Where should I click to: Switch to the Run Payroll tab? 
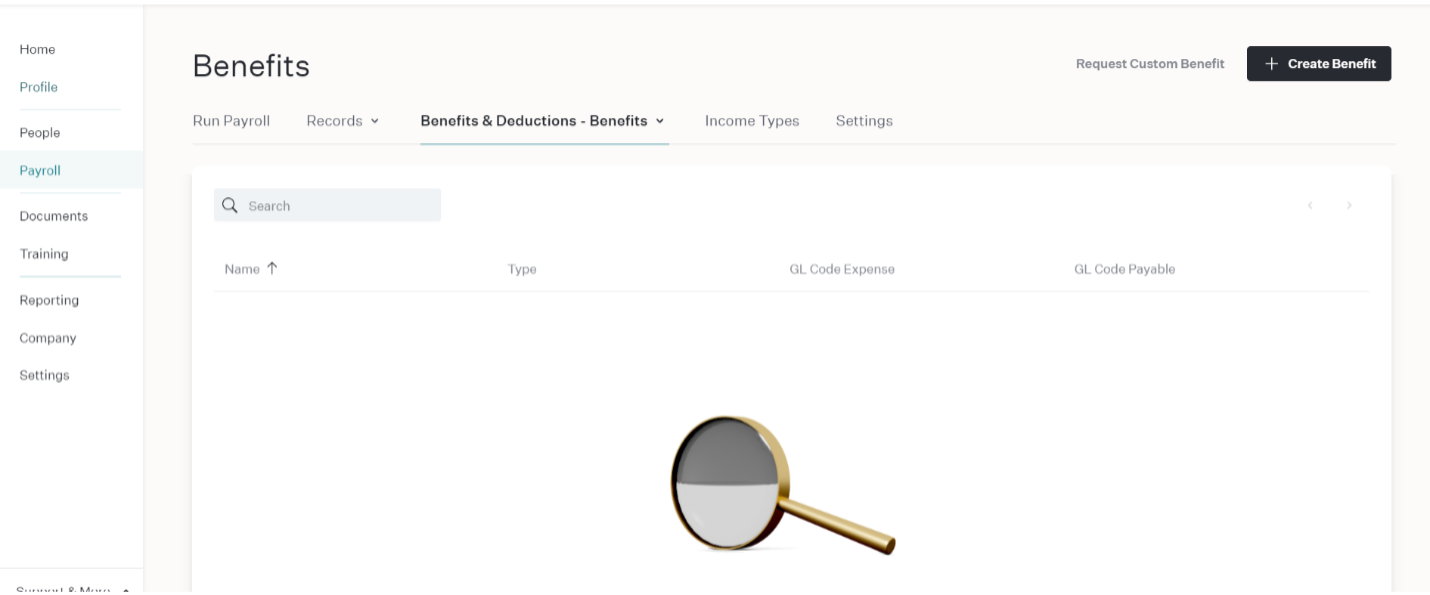(x=231, y=120)
